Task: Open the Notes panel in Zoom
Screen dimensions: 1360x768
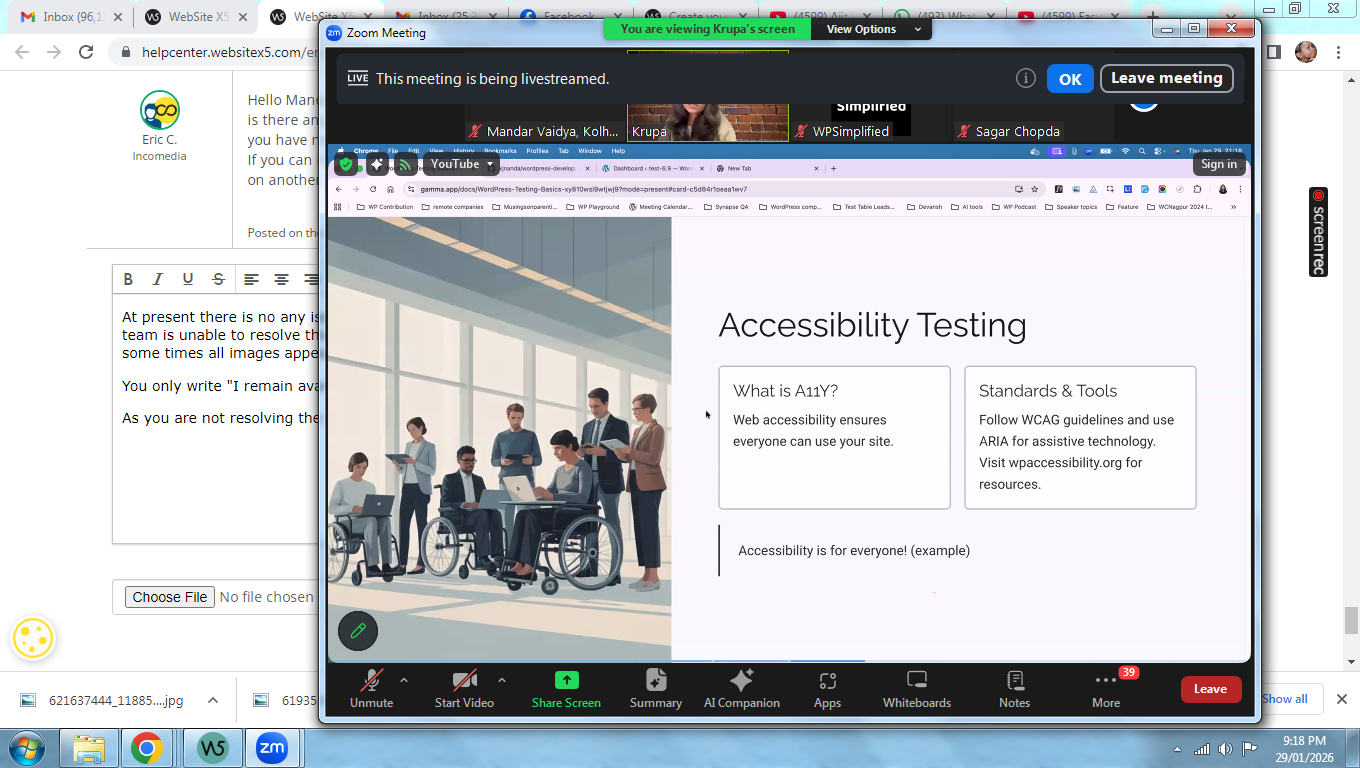Action: tap(1014, 688)
